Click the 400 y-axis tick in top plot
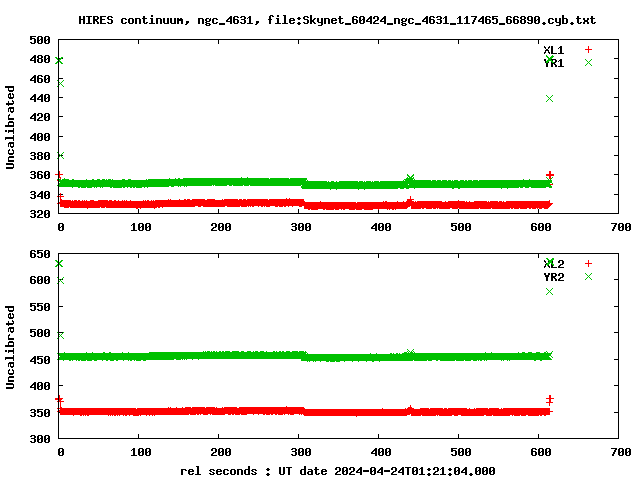This screenshot has width=640, height=480. click(x=40, y=137)
